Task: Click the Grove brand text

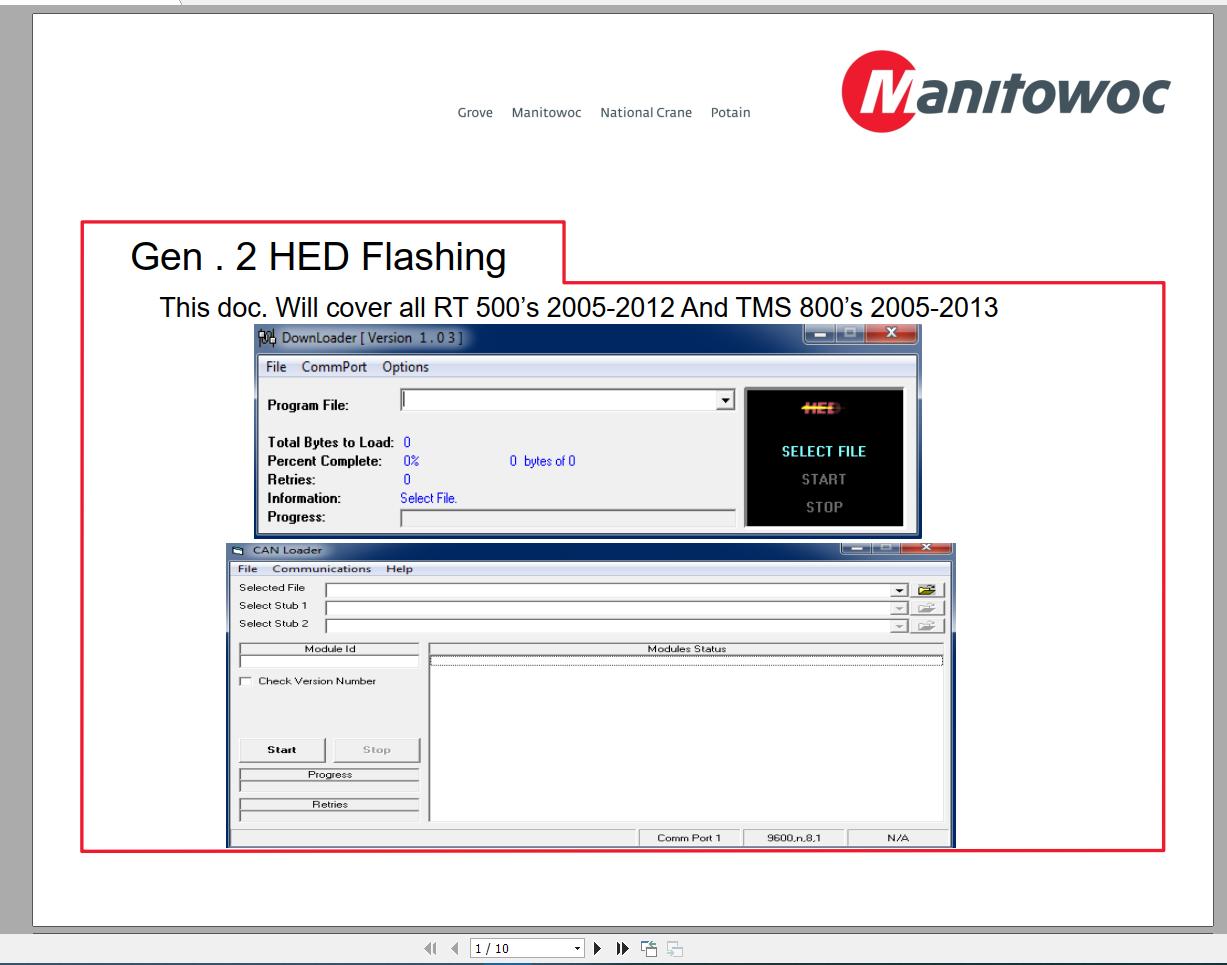Action: (x=475, y=113)
